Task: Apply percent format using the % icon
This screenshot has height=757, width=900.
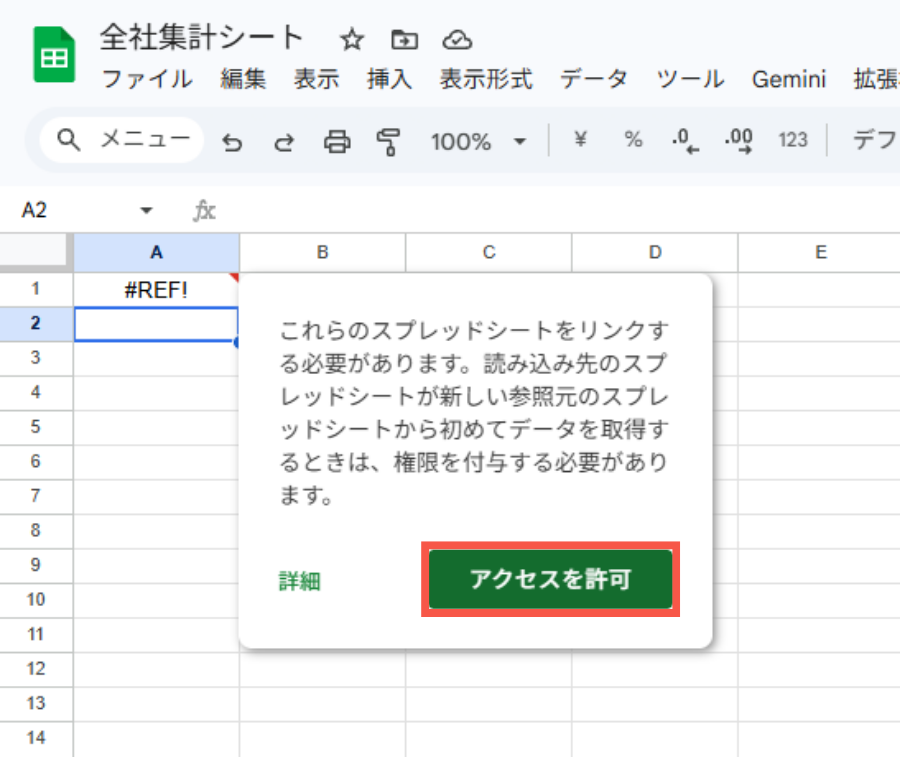Action: (633, 140)
